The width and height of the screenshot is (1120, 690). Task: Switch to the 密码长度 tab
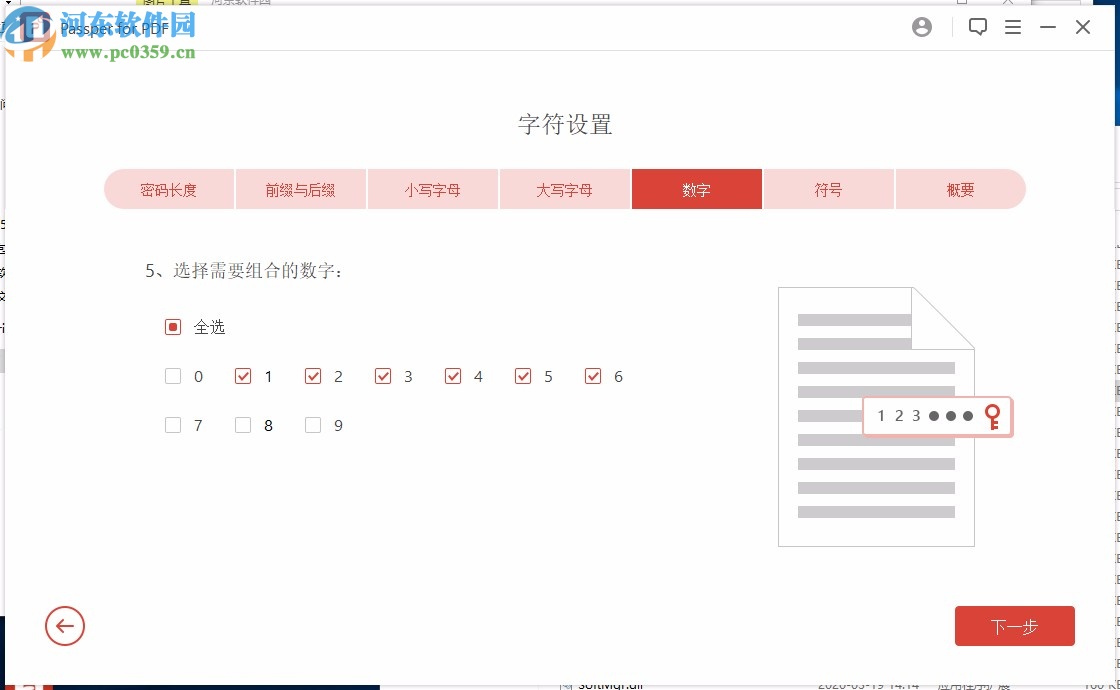pyautogui.click(x=169, y=189)
